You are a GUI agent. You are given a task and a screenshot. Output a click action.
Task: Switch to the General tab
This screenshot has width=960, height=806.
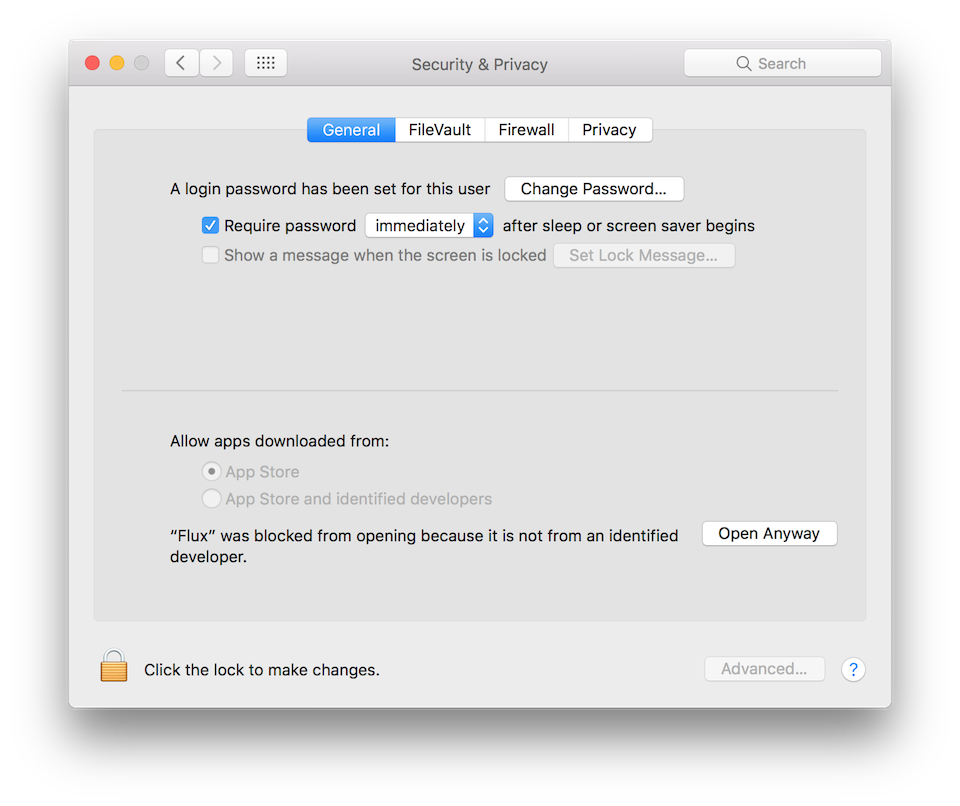coord(351,130)
